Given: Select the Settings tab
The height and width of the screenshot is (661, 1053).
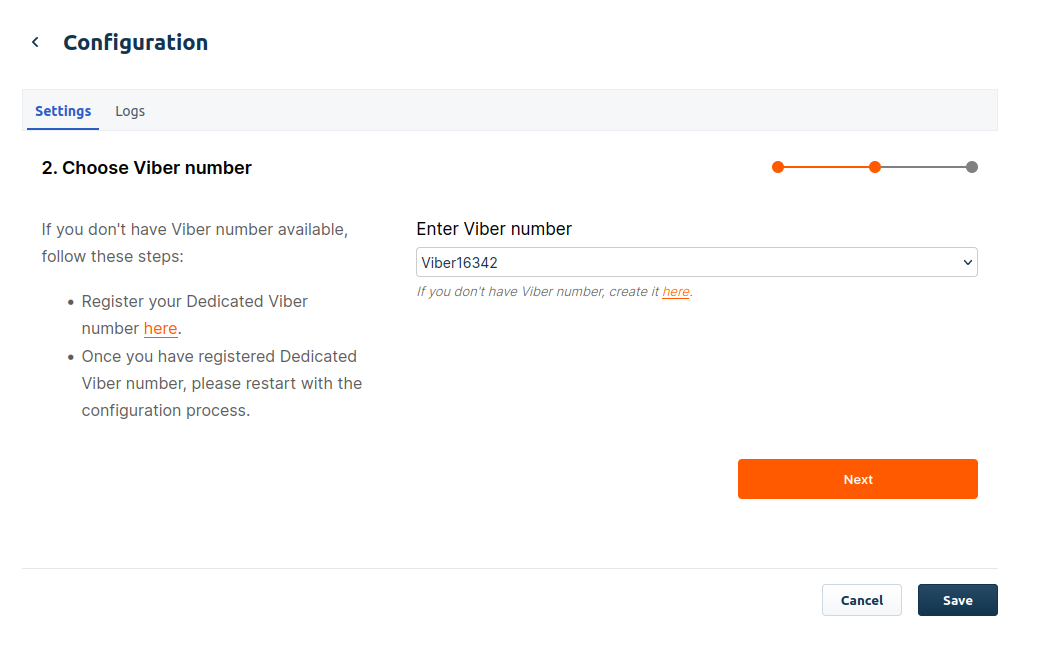Looking at the screenshot, I should pos(63,111).
